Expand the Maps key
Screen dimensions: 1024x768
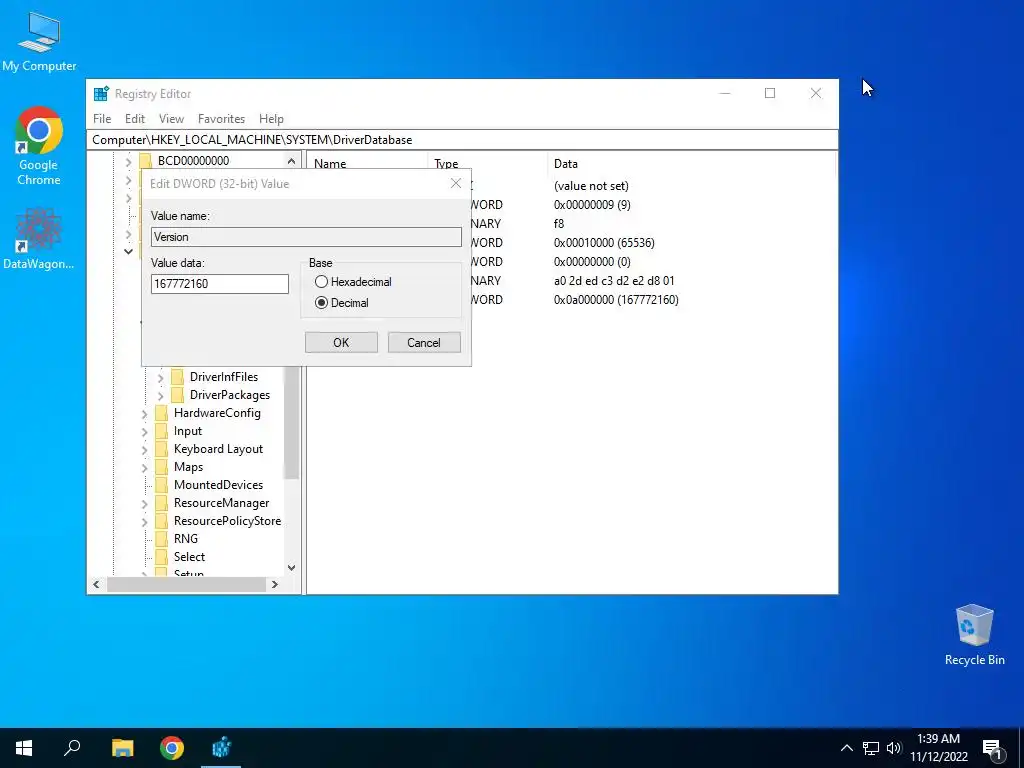click(x=144, y=467)
